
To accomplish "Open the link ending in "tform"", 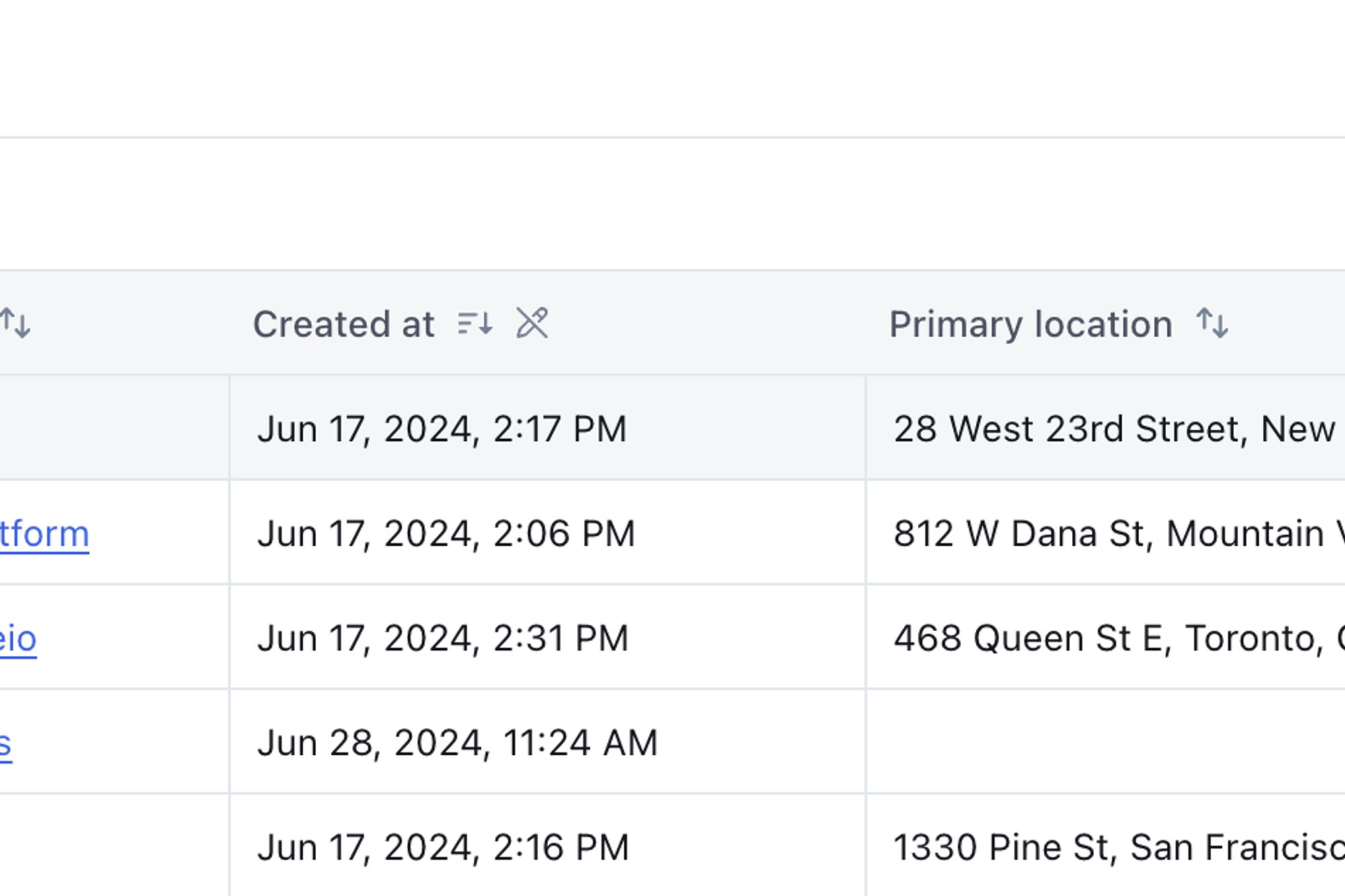I will pyautogui.click(x=44, y=534).
